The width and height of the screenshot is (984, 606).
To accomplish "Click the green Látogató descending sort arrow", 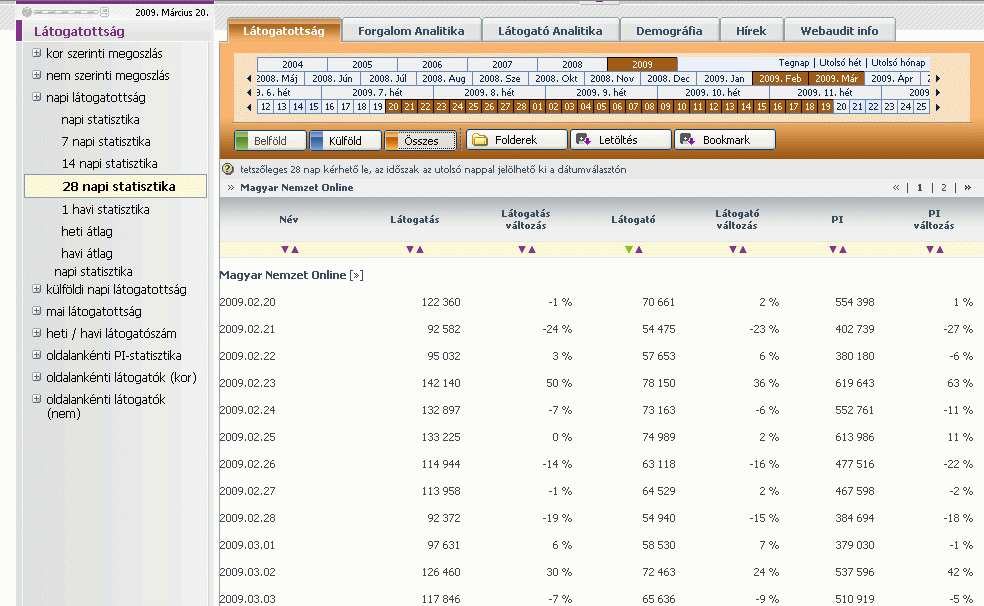I will pos(629,250).
